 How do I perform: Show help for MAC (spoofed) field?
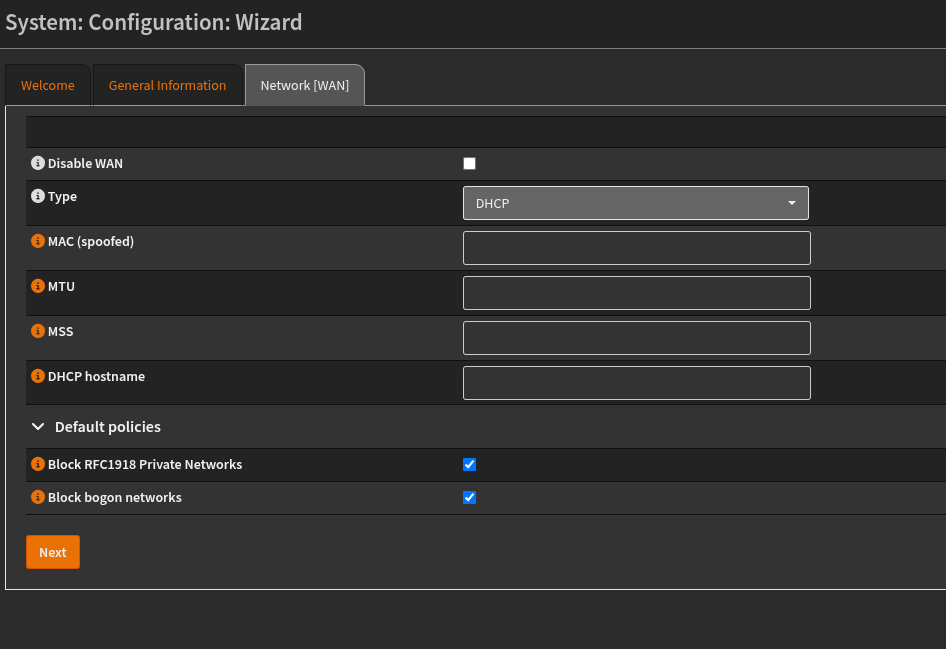pyautogui.click(x=38, y=241)
